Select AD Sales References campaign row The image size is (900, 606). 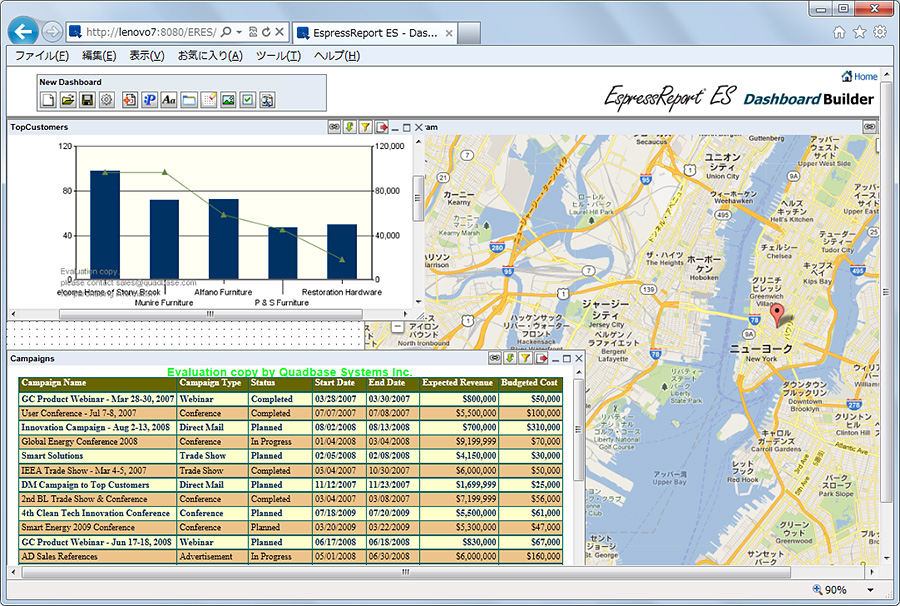pos(290,557)
